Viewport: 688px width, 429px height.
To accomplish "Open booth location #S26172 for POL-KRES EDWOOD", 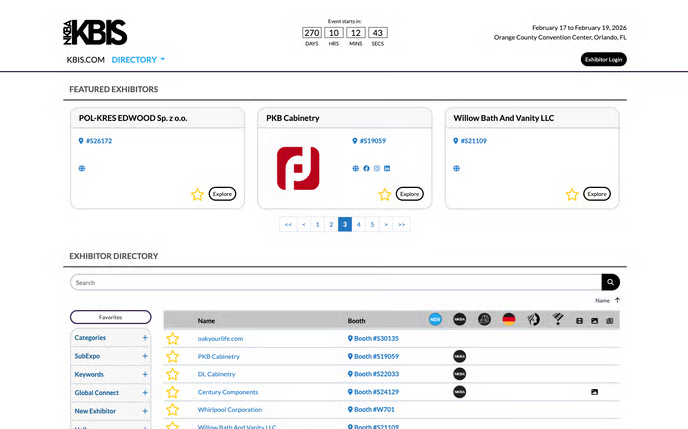I will click(95, 141).
